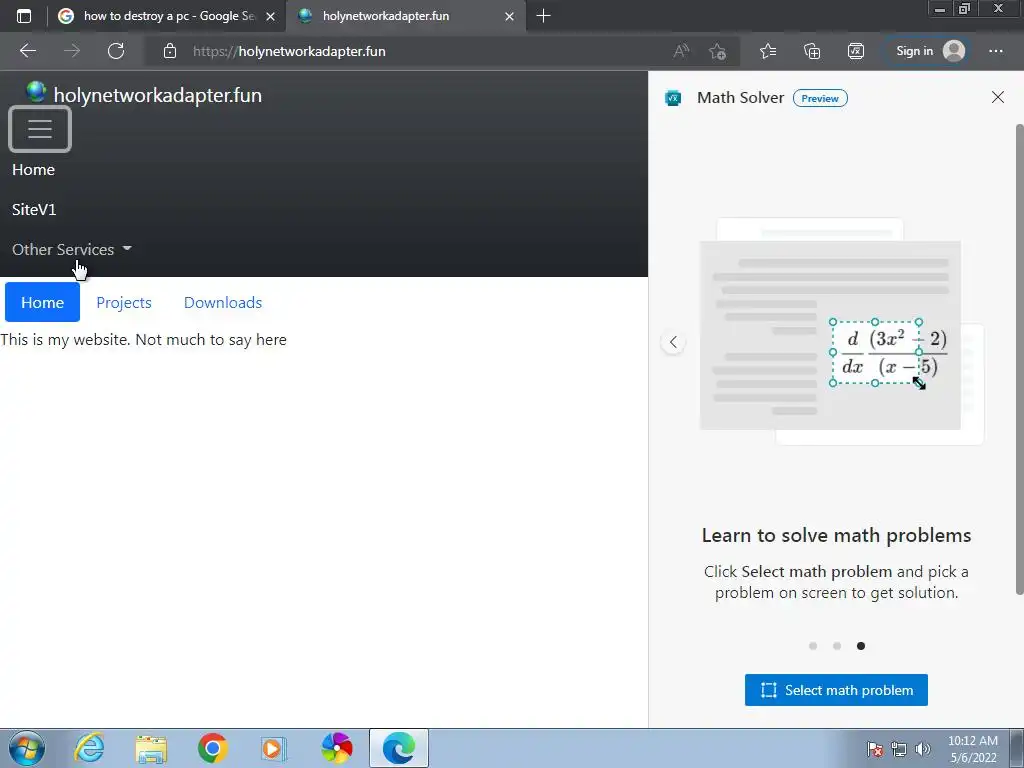Click the Preview badge

click(x=820, y=98)
